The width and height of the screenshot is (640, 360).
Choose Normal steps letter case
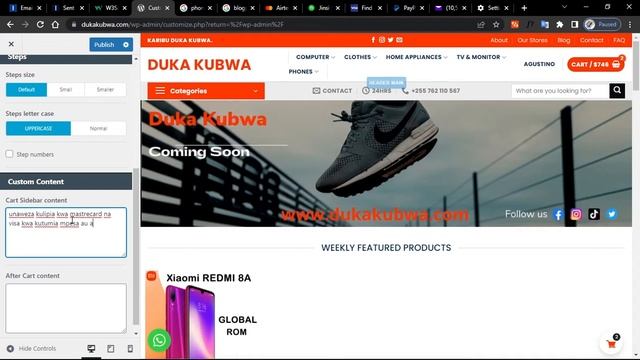click(x=98, y=129)
